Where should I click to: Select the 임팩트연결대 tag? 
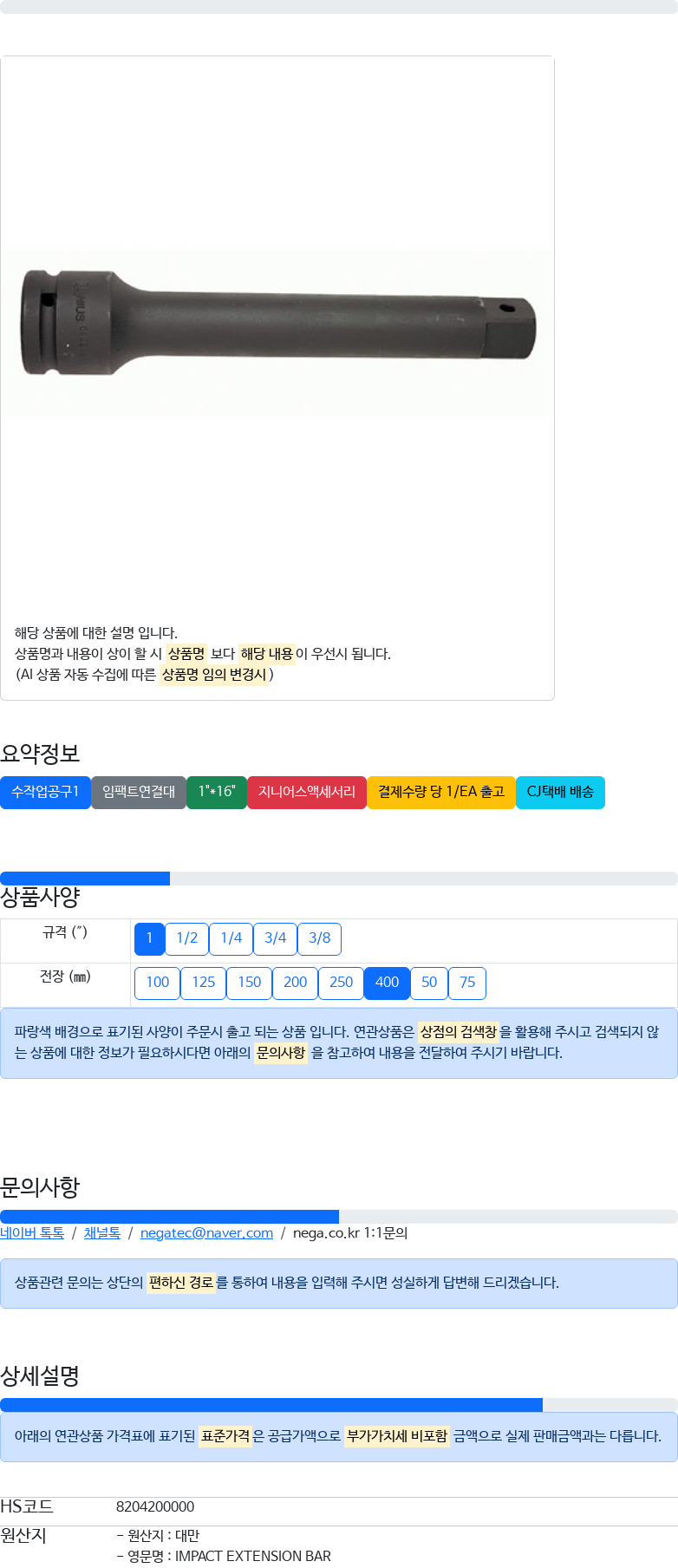pyautogui.click(x=139, y=792)
